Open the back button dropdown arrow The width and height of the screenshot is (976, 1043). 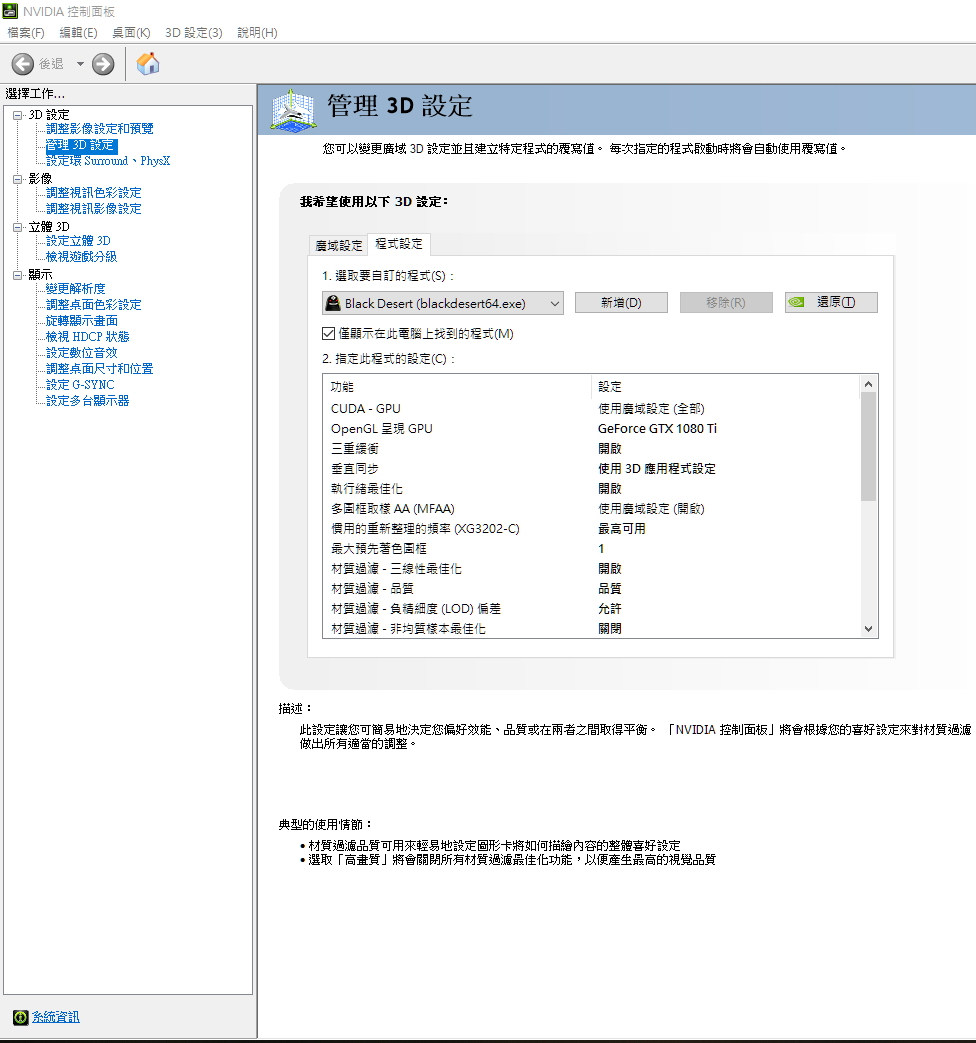[x=81, y=64]
